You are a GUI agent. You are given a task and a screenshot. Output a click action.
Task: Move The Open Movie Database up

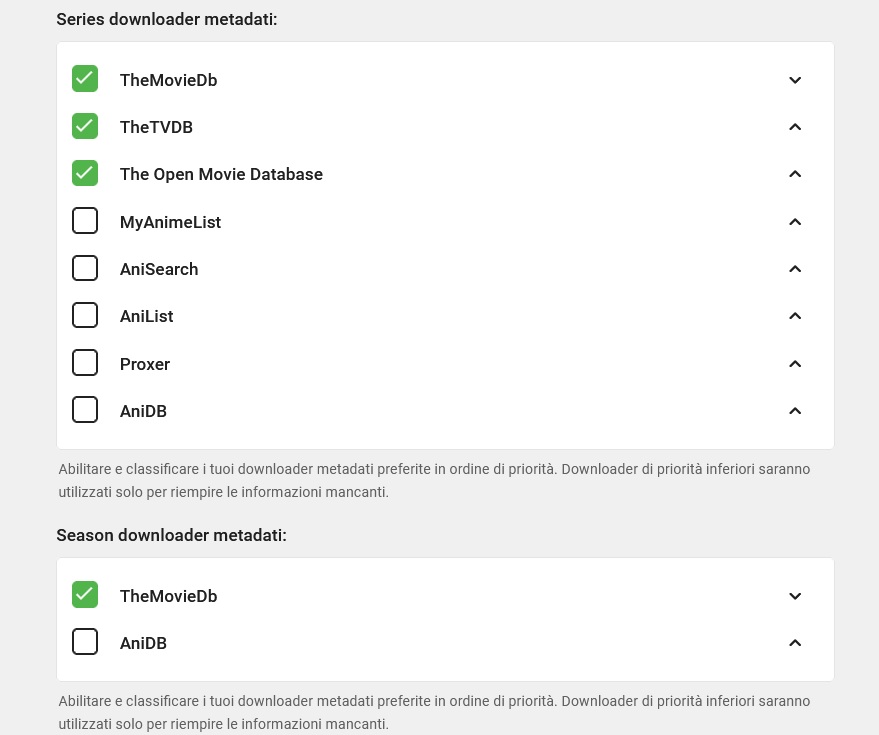click(x=795, y=174)
